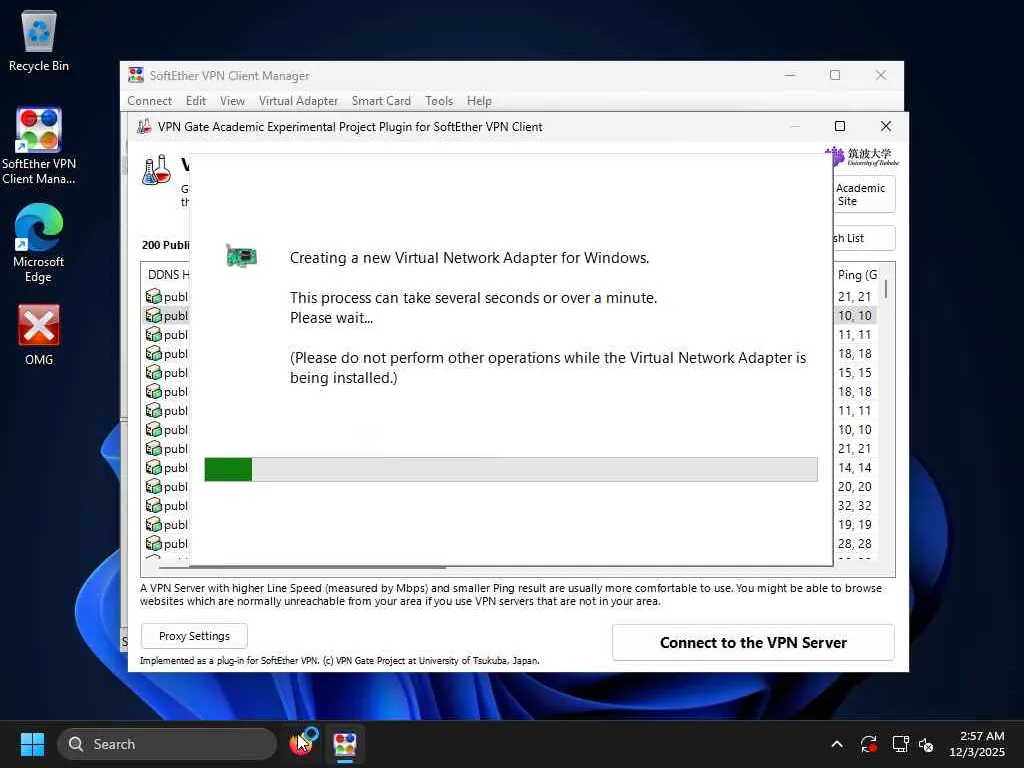Screen dimensions: 1024x768
Task: Click the Academic Site button
Action: click(864, 195)
